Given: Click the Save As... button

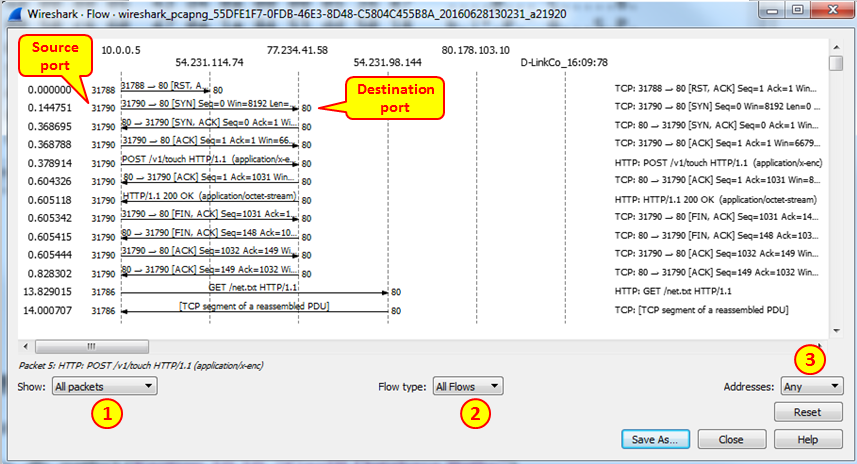Looking at the screenshot, I should click(x=655, y=439).
